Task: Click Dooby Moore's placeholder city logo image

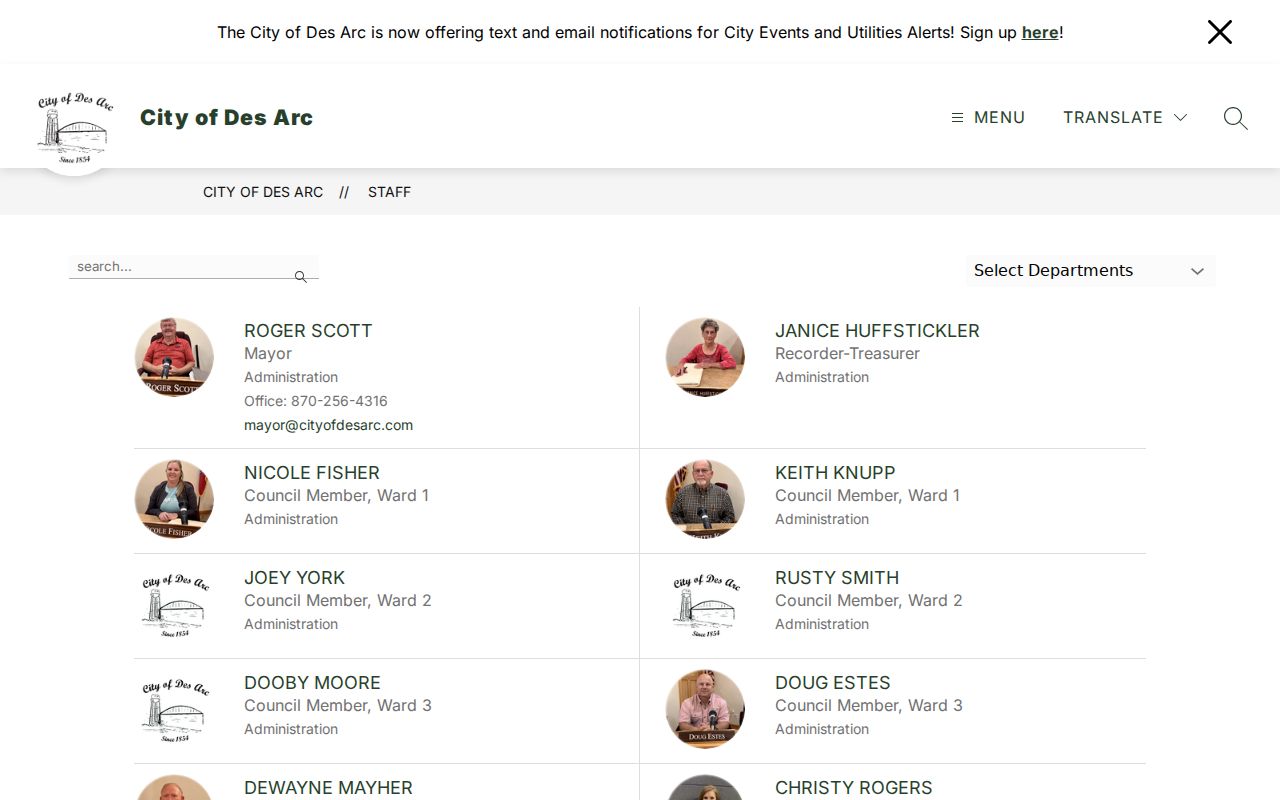Action: [174, 710]
